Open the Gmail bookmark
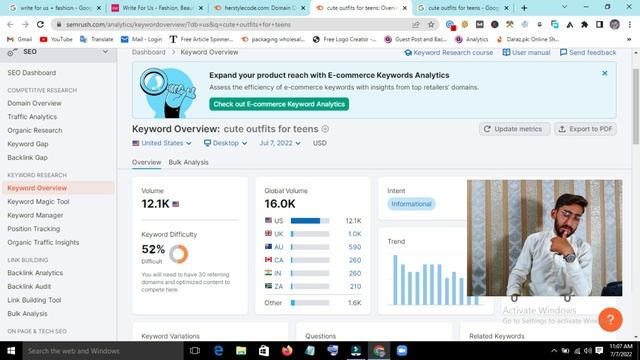 click(x=20, y=39)
